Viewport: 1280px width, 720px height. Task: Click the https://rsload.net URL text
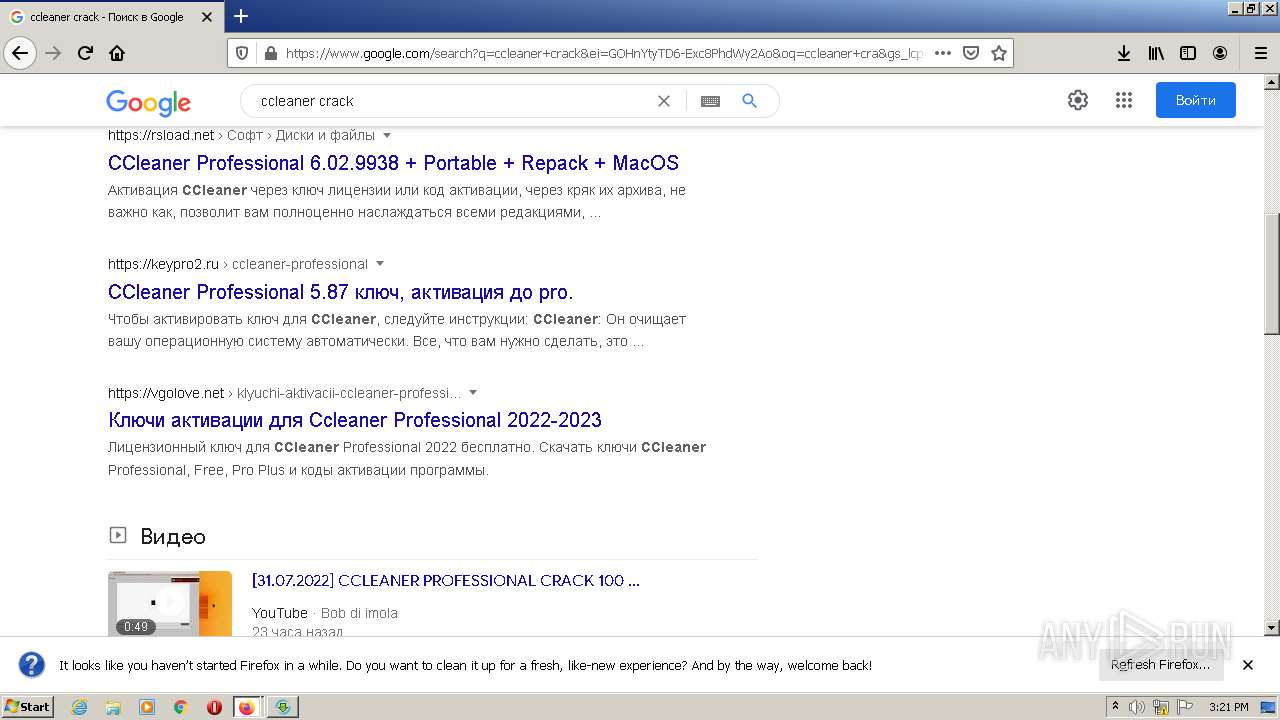click(x=161, y=135)
